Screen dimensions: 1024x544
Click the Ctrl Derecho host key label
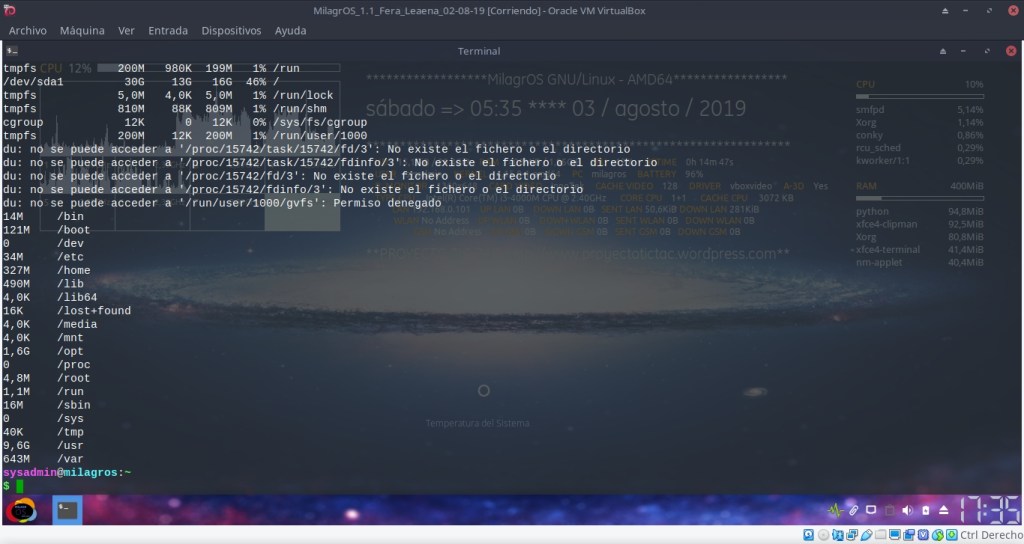(991, 535)
